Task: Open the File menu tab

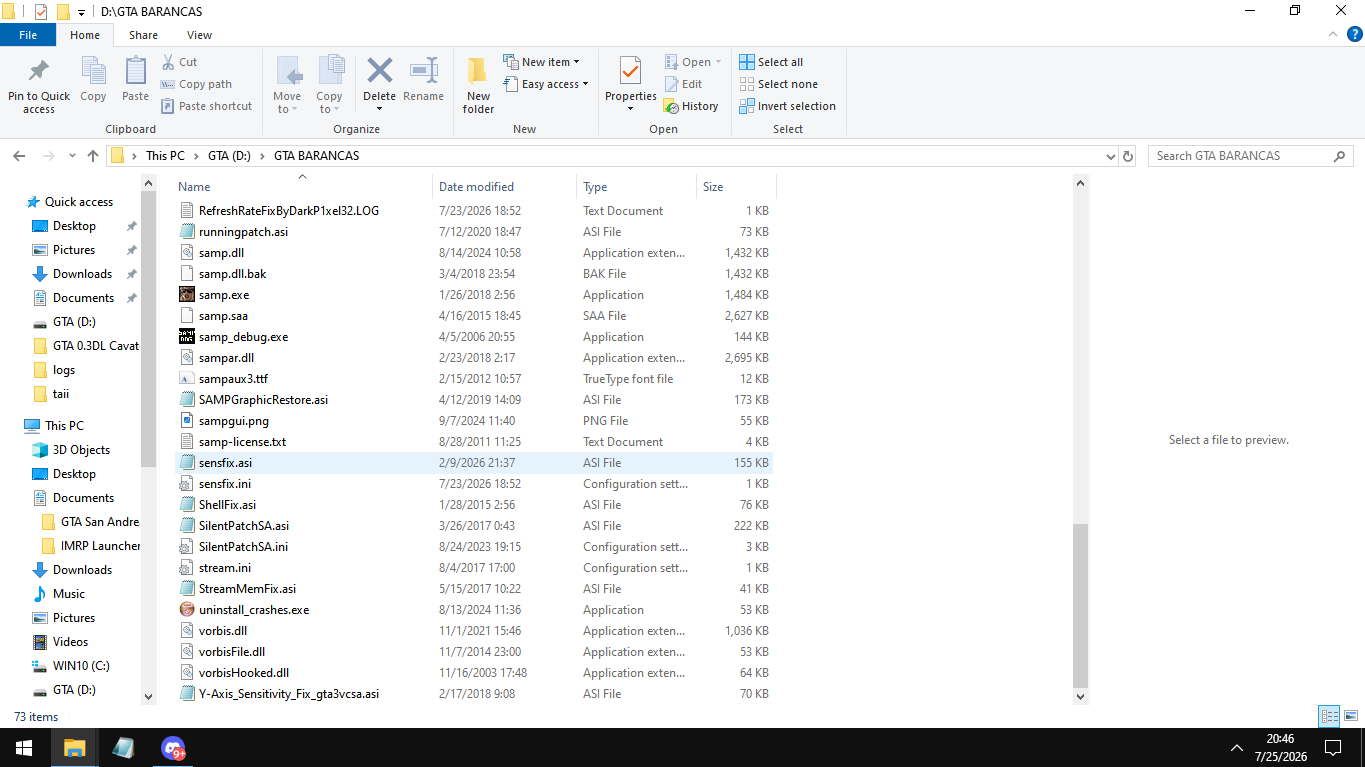Action: 28,35
